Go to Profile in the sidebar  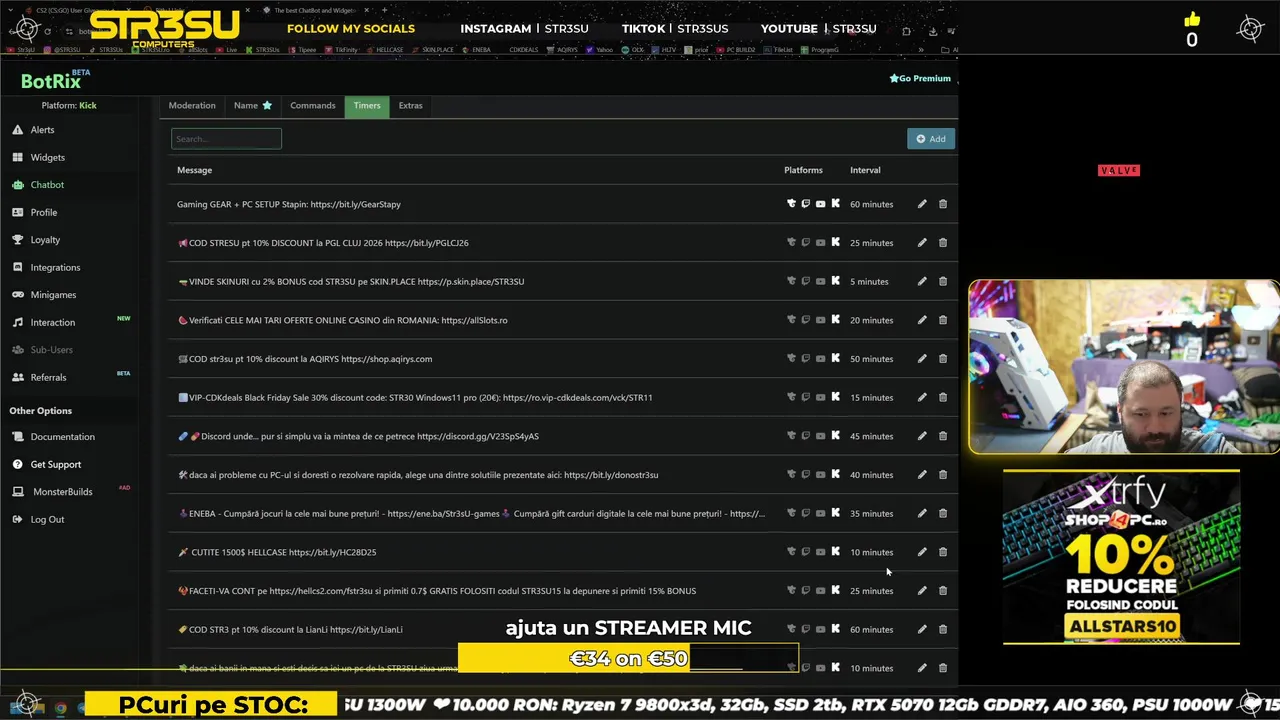click(x=43, y=212)
